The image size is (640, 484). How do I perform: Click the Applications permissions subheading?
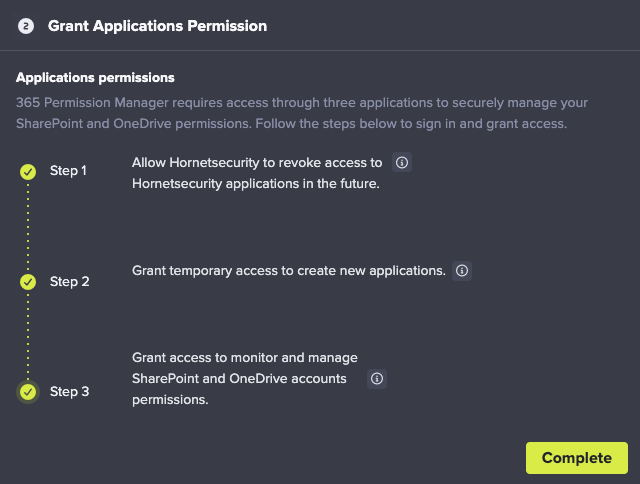click(95, 78)
